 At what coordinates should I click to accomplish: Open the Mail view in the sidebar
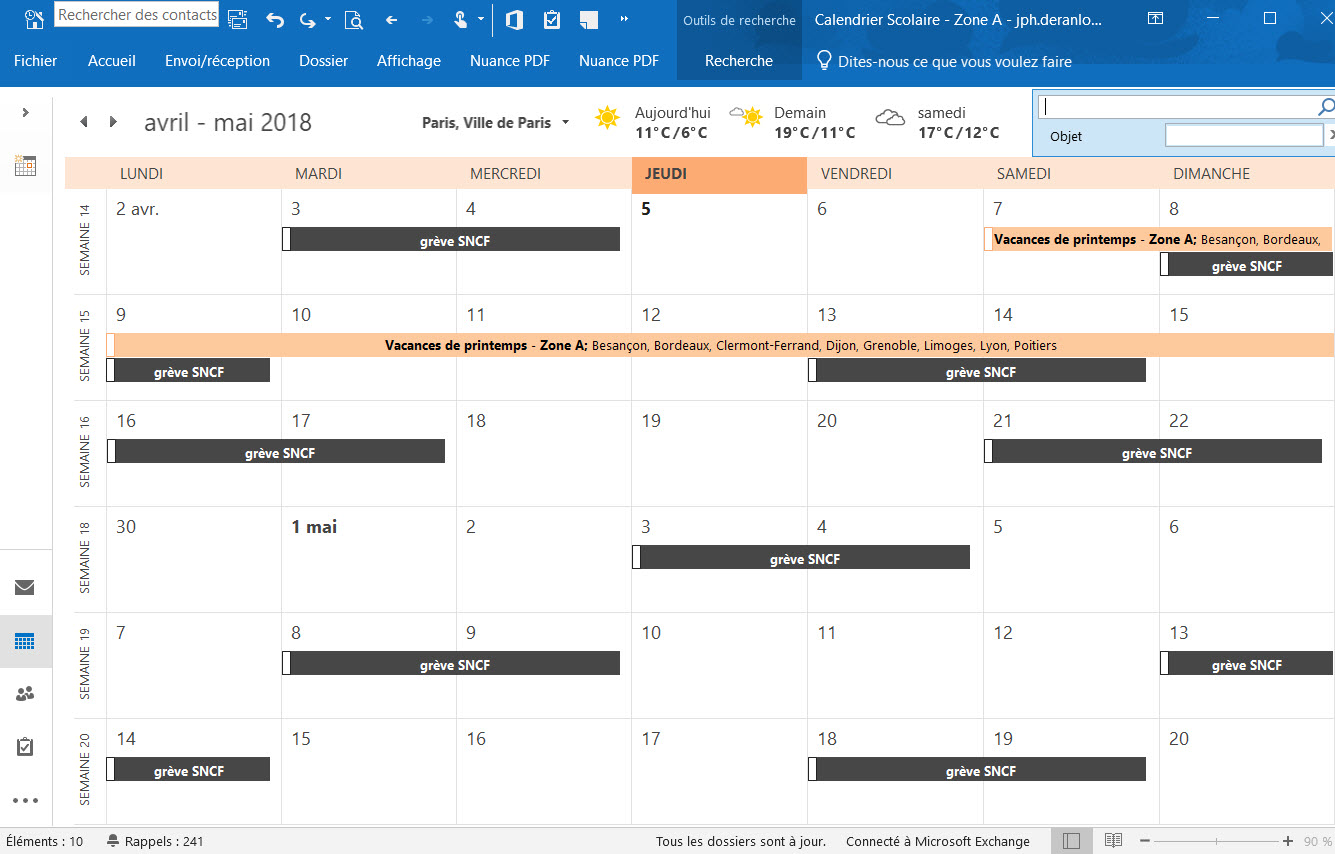coord(25,587)
